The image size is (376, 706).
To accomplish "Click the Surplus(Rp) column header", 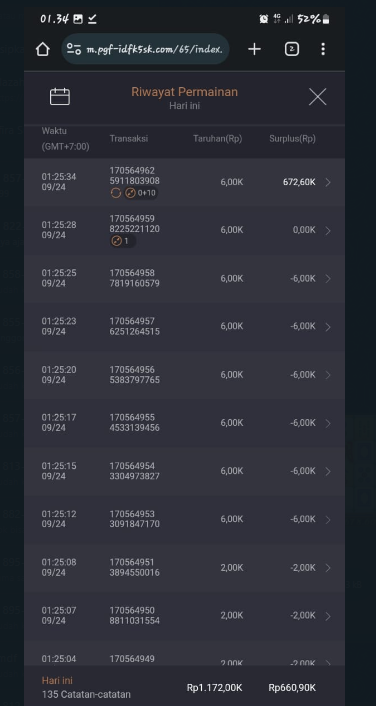I will click(x=292, y=139).
